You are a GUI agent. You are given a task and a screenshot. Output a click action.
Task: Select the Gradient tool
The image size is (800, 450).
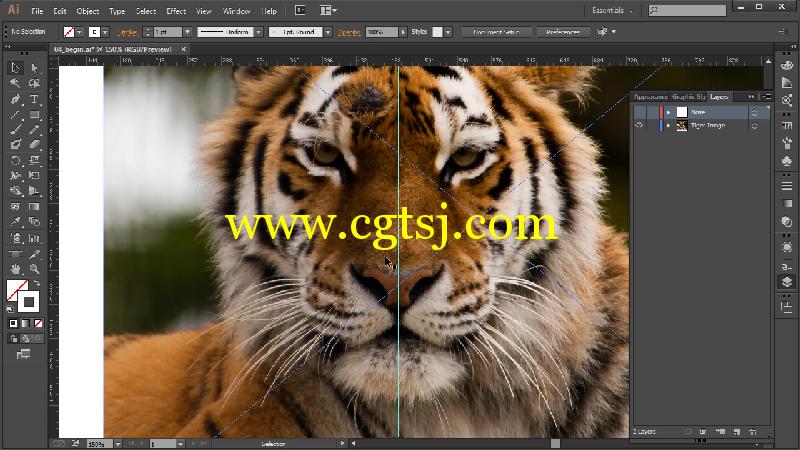point(34,207)
